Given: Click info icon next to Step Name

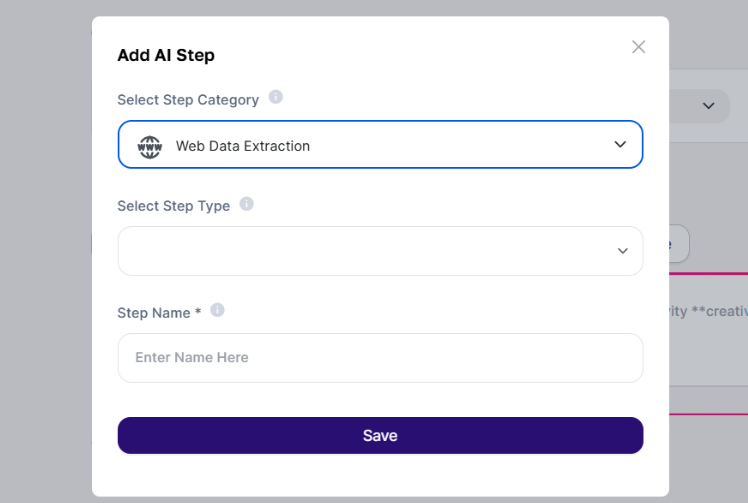Looking at the screenshot, I should 218,310.
